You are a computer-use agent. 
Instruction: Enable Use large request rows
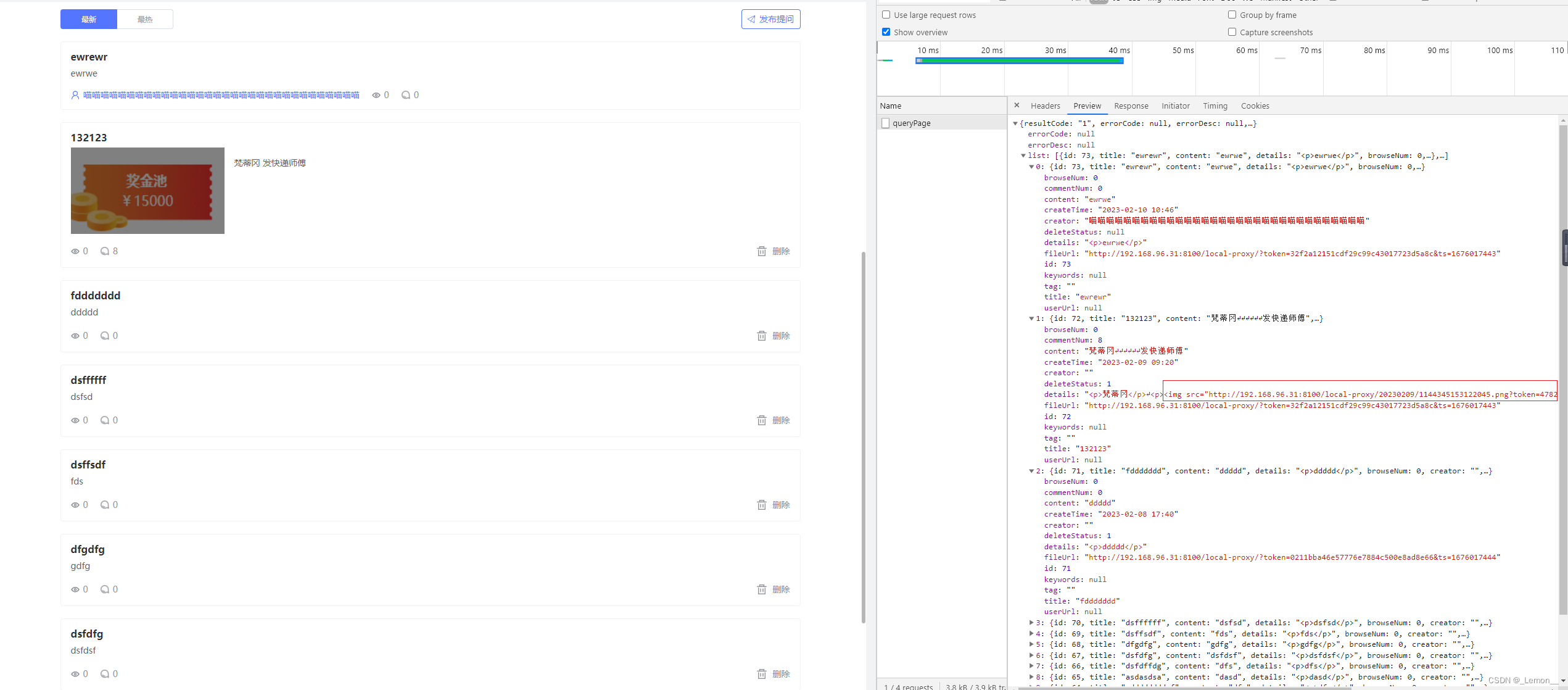(x=886, y=15)
